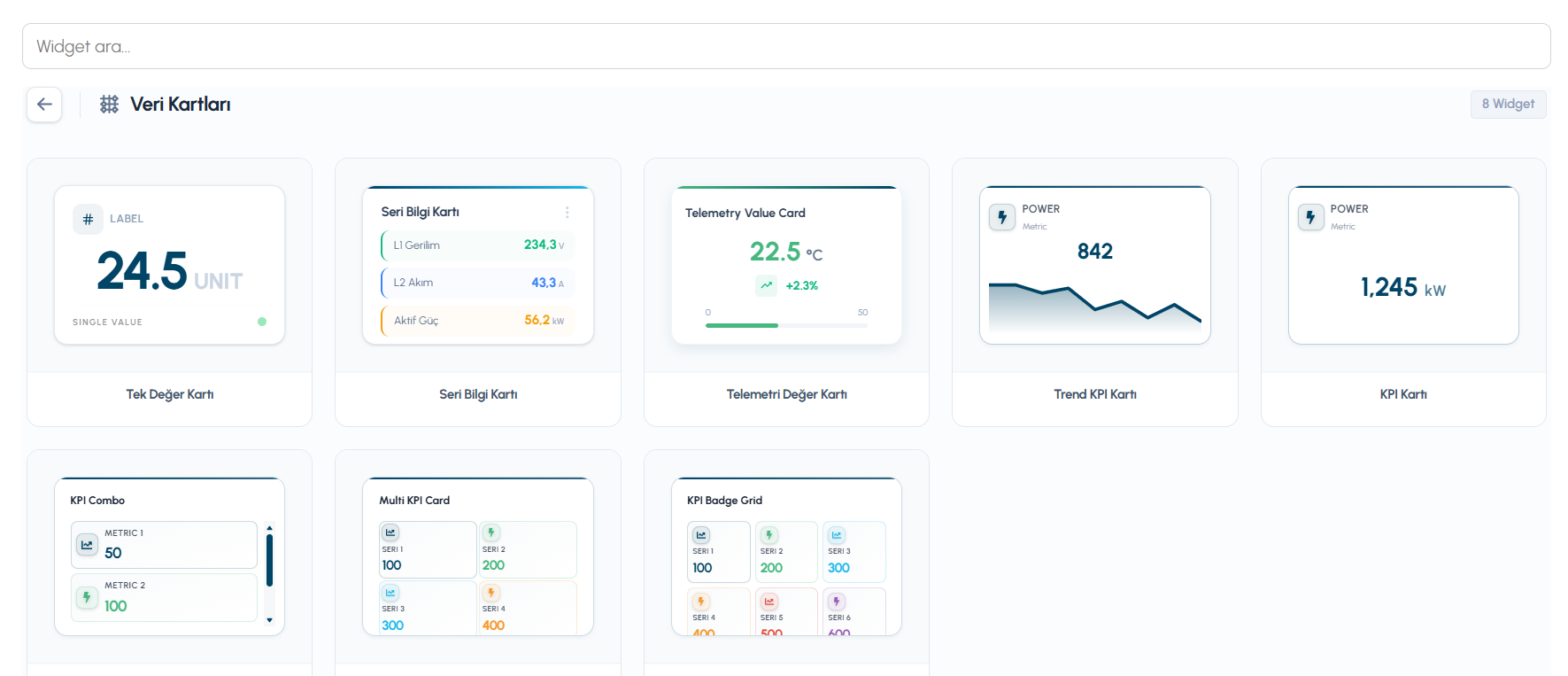Screen dimensions: 1568x676
Task: Click the +2.3% change value
Action: tap(802, 285)
